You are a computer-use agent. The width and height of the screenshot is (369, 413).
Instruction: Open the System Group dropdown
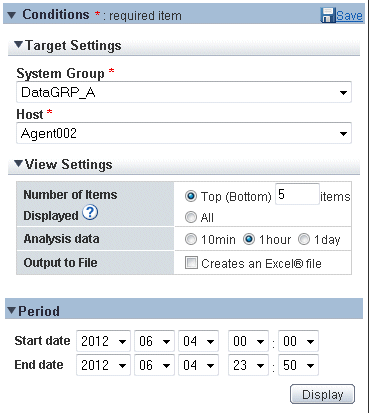click(184, 92)
